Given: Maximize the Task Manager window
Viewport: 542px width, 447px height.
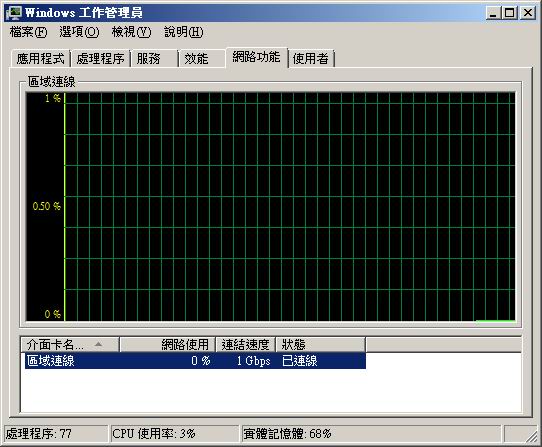Looking at the screenshot, I should pos(510,13).
